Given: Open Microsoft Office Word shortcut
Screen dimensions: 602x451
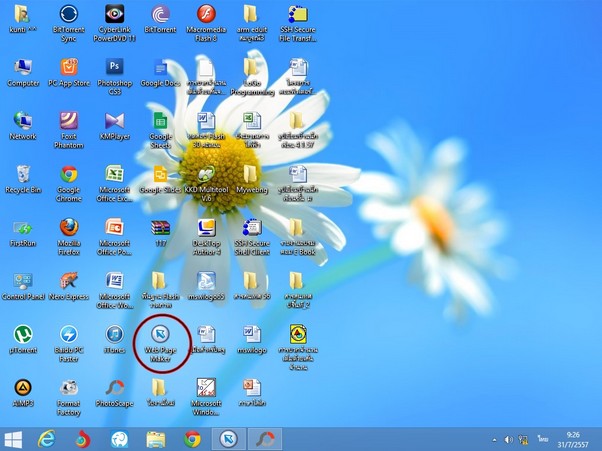Looking at the screenshot, I should (x=114, y=290).
